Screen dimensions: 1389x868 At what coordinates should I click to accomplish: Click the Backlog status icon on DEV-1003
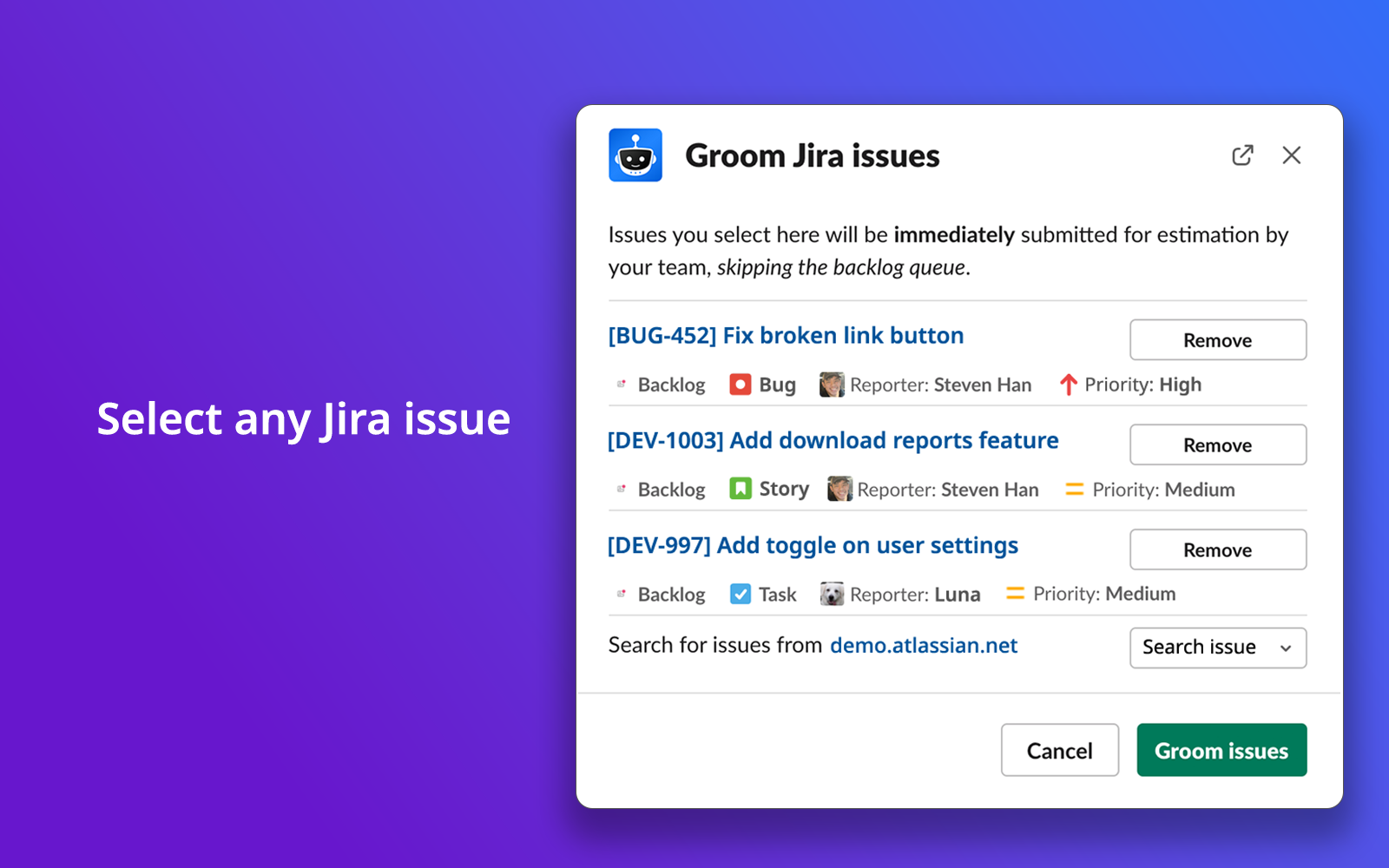[622, 489]
